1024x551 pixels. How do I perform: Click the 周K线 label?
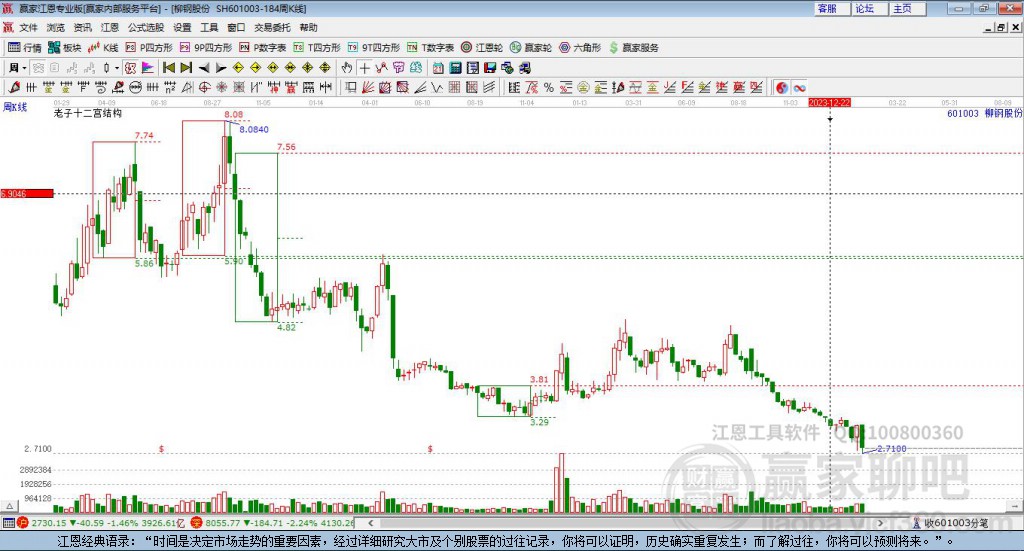[16, 107]
